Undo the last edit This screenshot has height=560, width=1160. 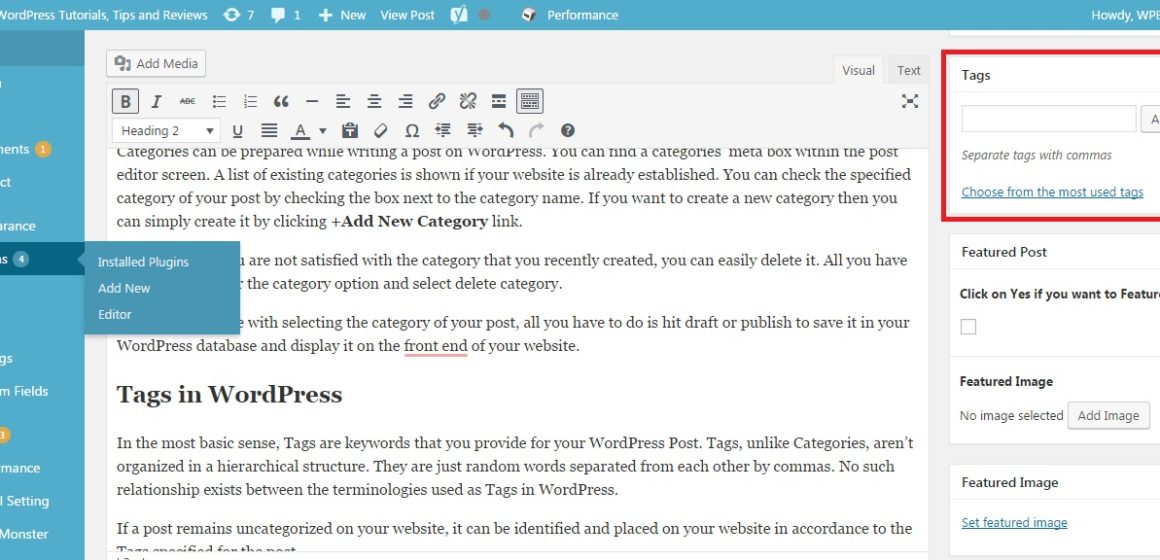(506, 131)
